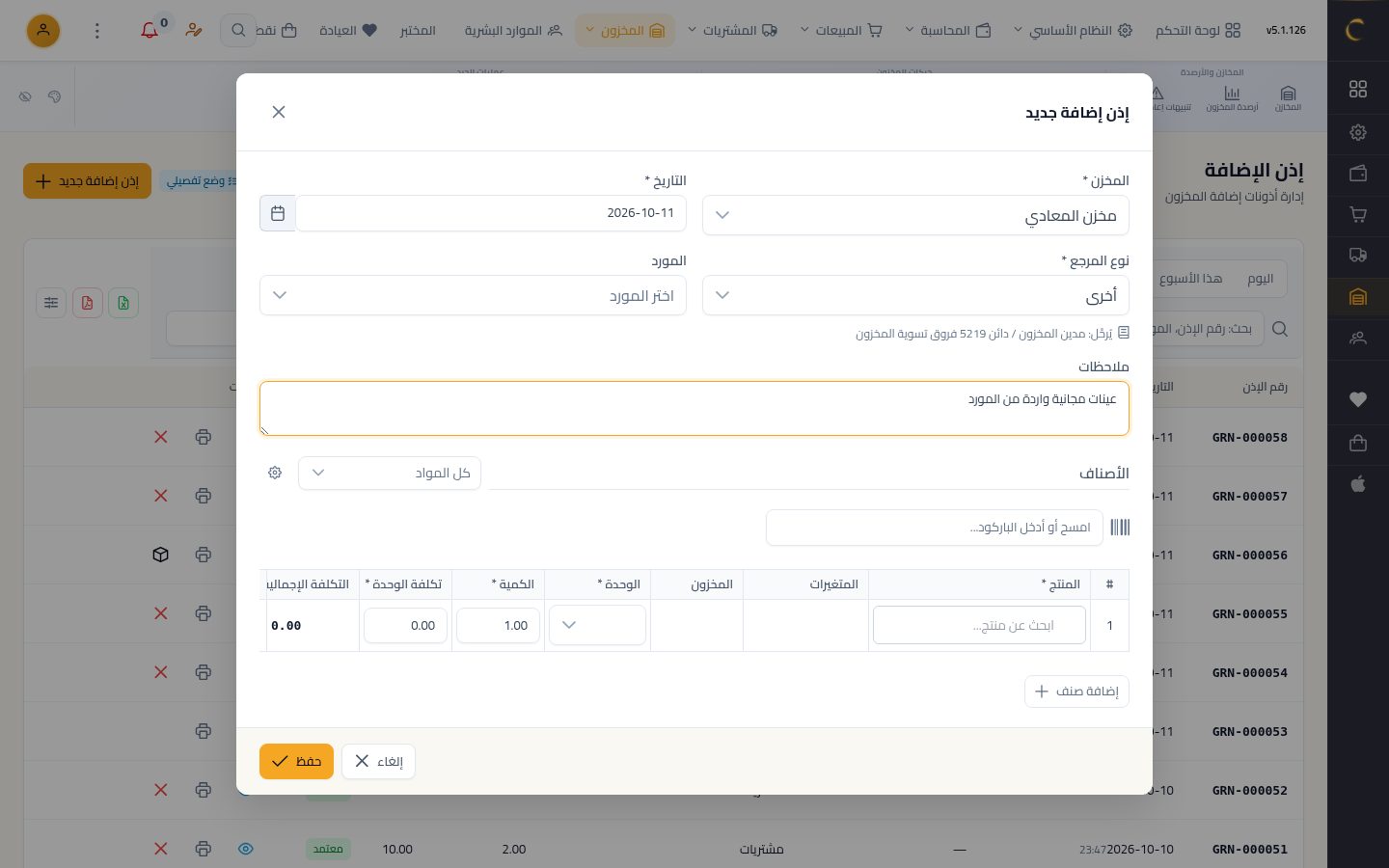
Task: Click إلغاء cancel button
Action: [x=378, y=761]
